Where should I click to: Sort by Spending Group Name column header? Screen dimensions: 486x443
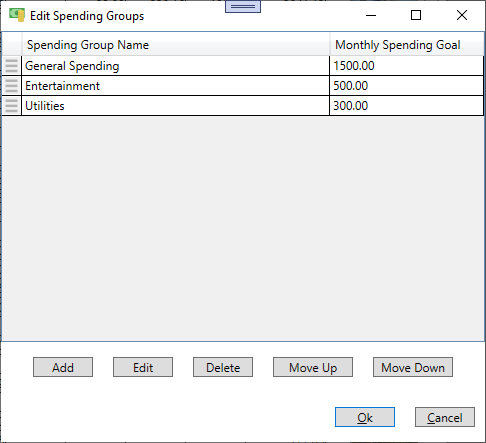click(x=176, y=45)
